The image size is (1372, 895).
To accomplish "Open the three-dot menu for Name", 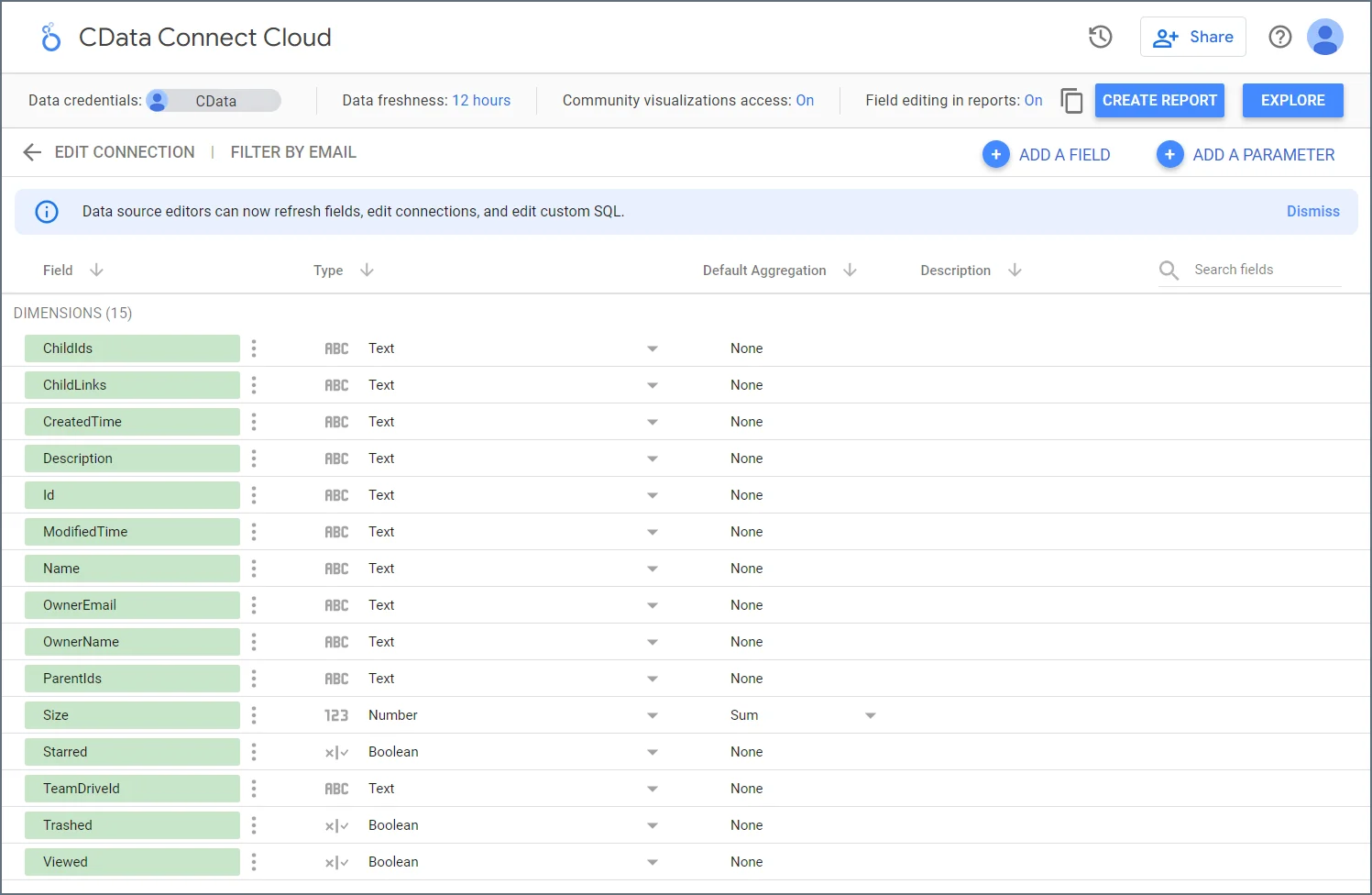I will (x=254, y=569).
